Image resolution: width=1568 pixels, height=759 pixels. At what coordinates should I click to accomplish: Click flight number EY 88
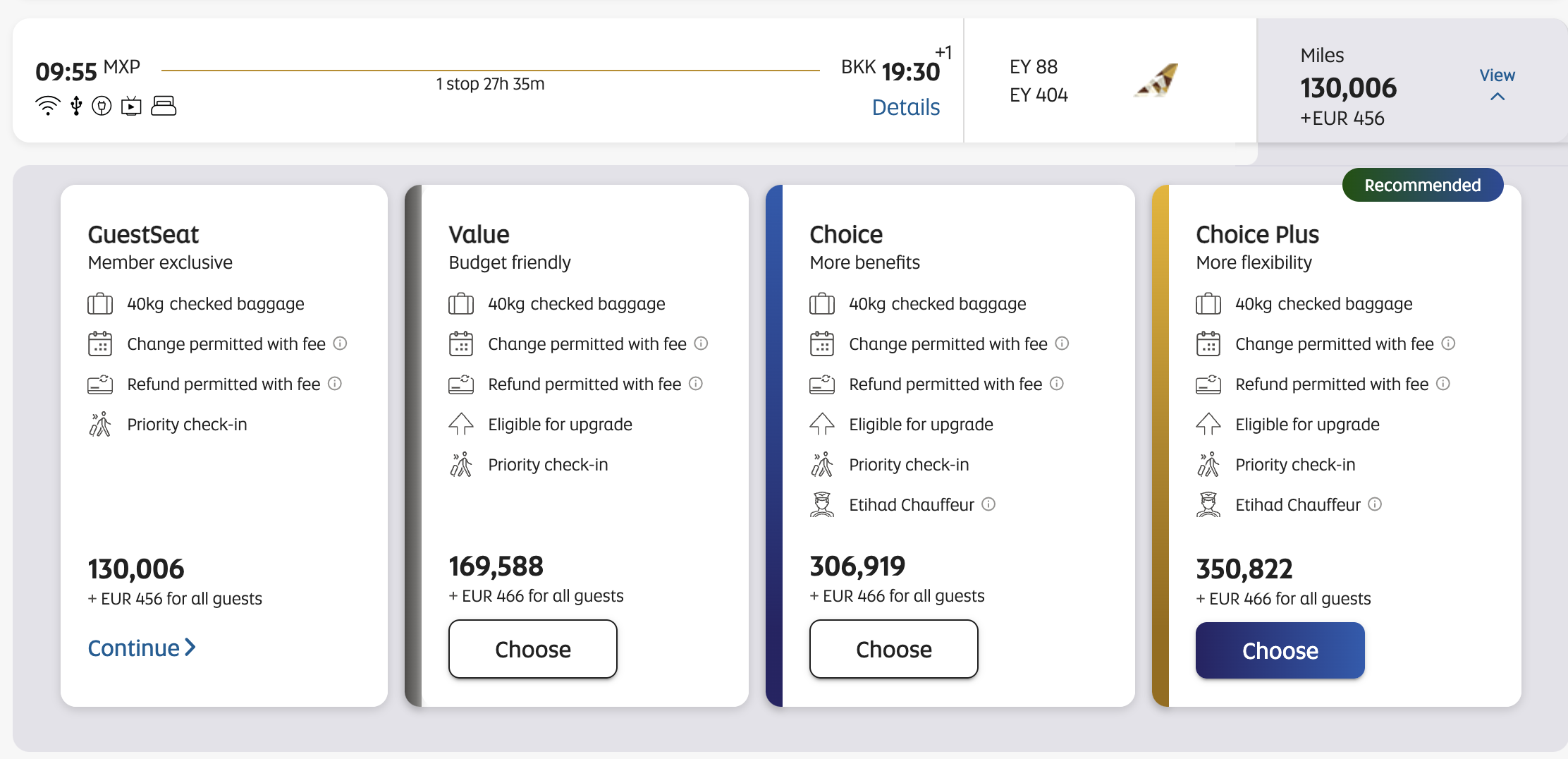[x=1034, y=67]
